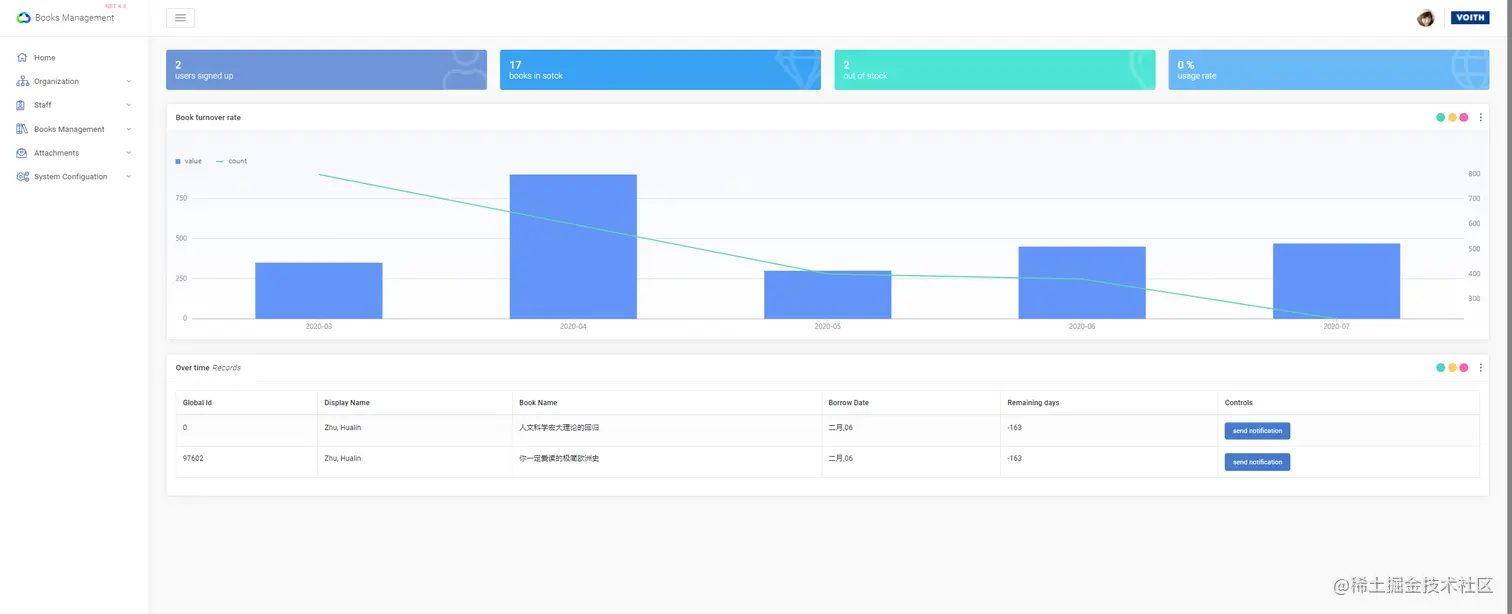Click the Books Management books icon
The width and height of the screenshot is (1512, 614).
(22, 129)
